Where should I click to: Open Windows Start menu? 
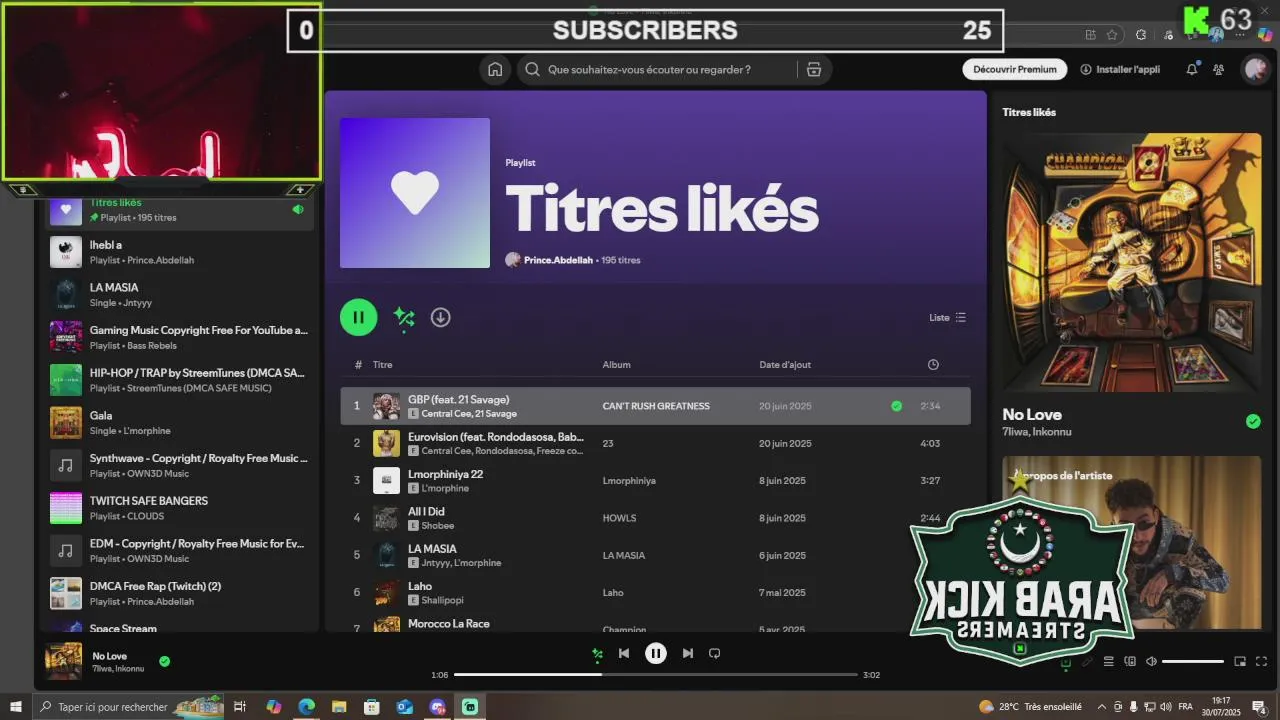click(16, 707)
